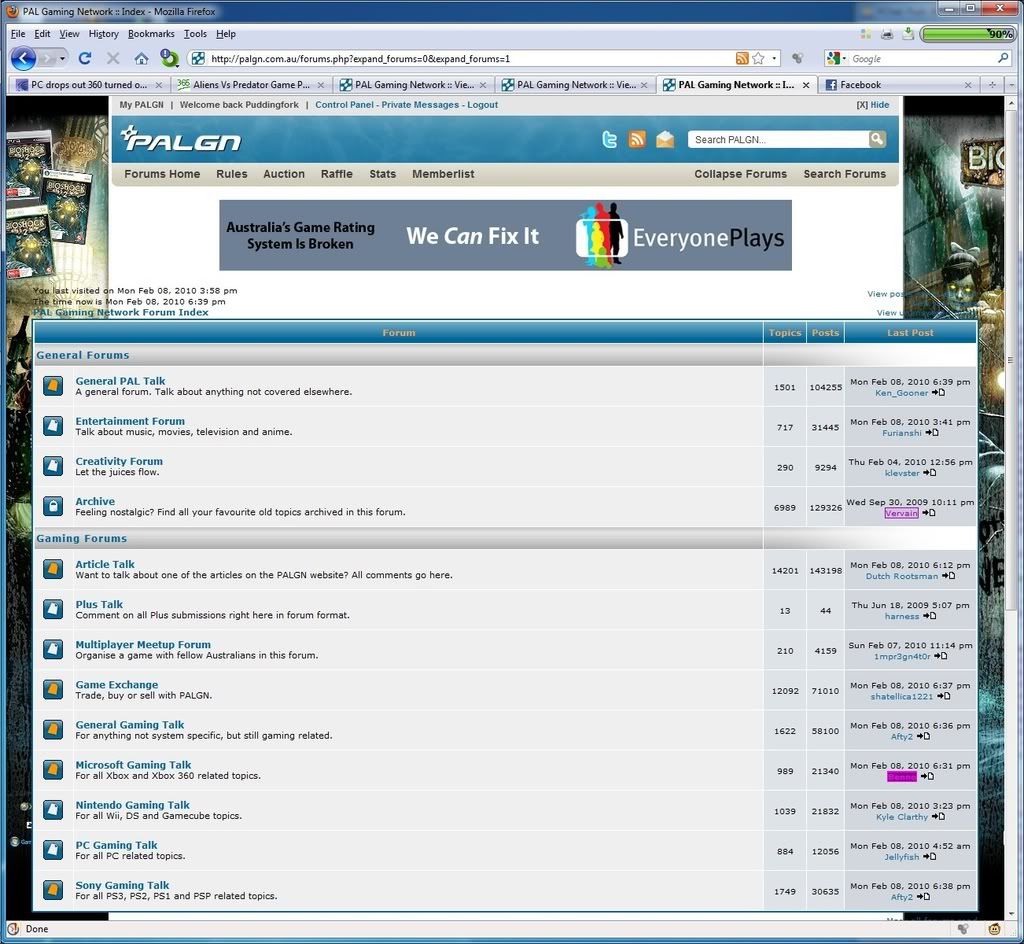Click the printer icon in the top-right toolbar
Screen dimensions: 1024x944
click(x=887, y=34)
